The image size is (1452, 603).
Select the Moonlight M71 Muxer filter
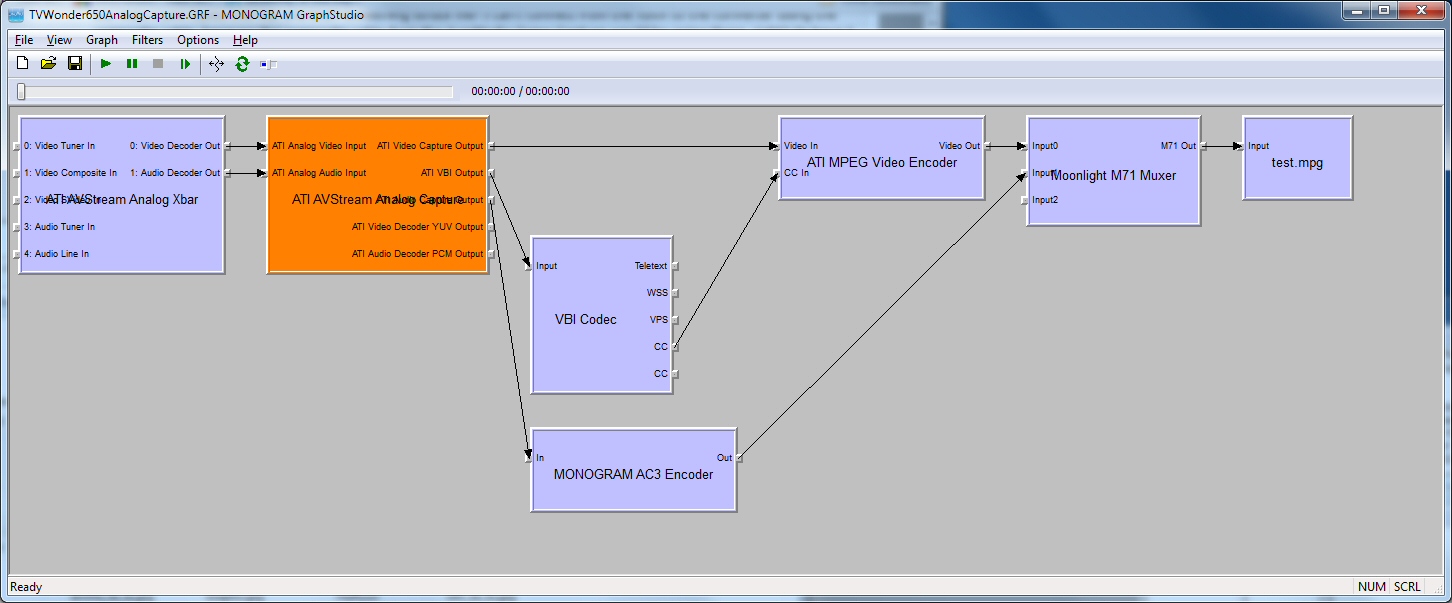(1113, 170)
